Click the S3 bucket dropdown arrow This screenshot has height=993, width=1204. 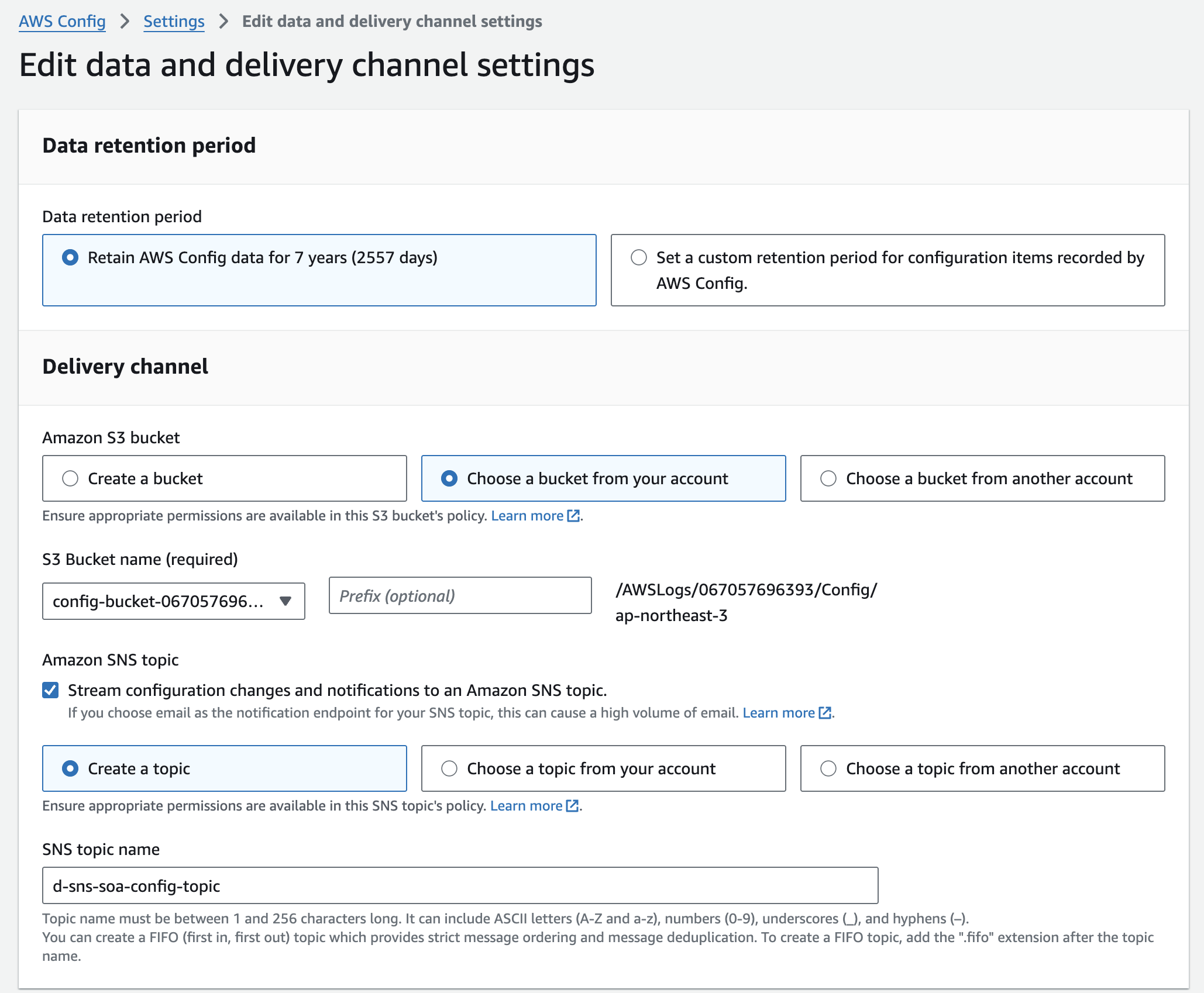tap(285, 601)
